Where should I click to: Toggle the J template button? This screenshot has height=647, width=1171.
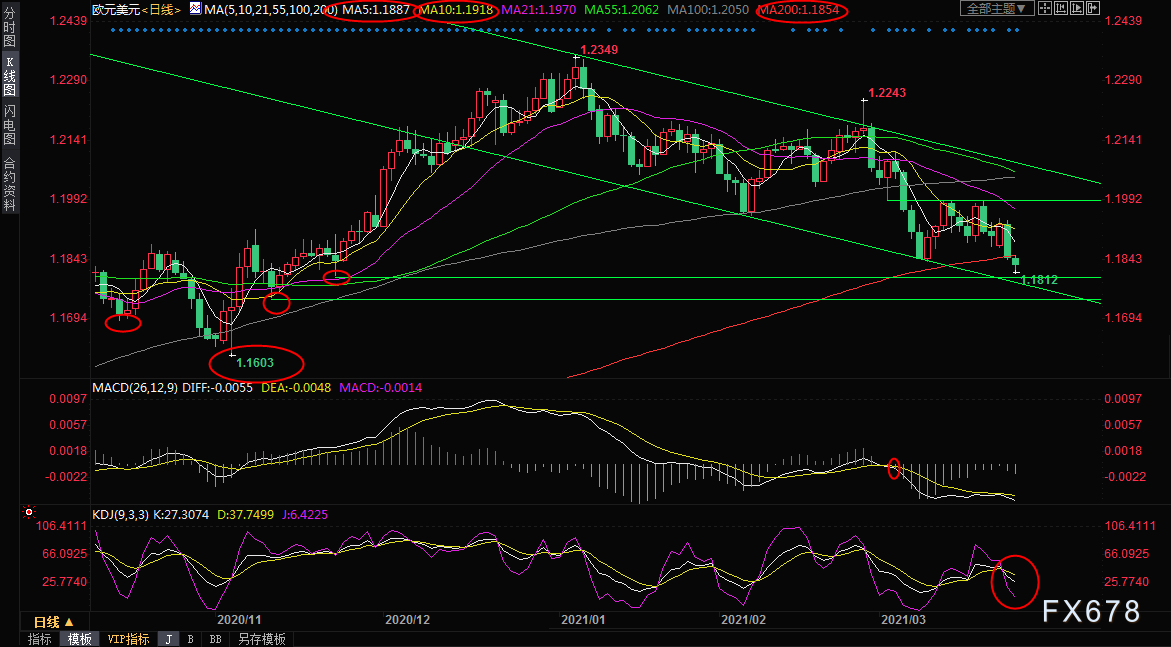(x=168, y=639)
